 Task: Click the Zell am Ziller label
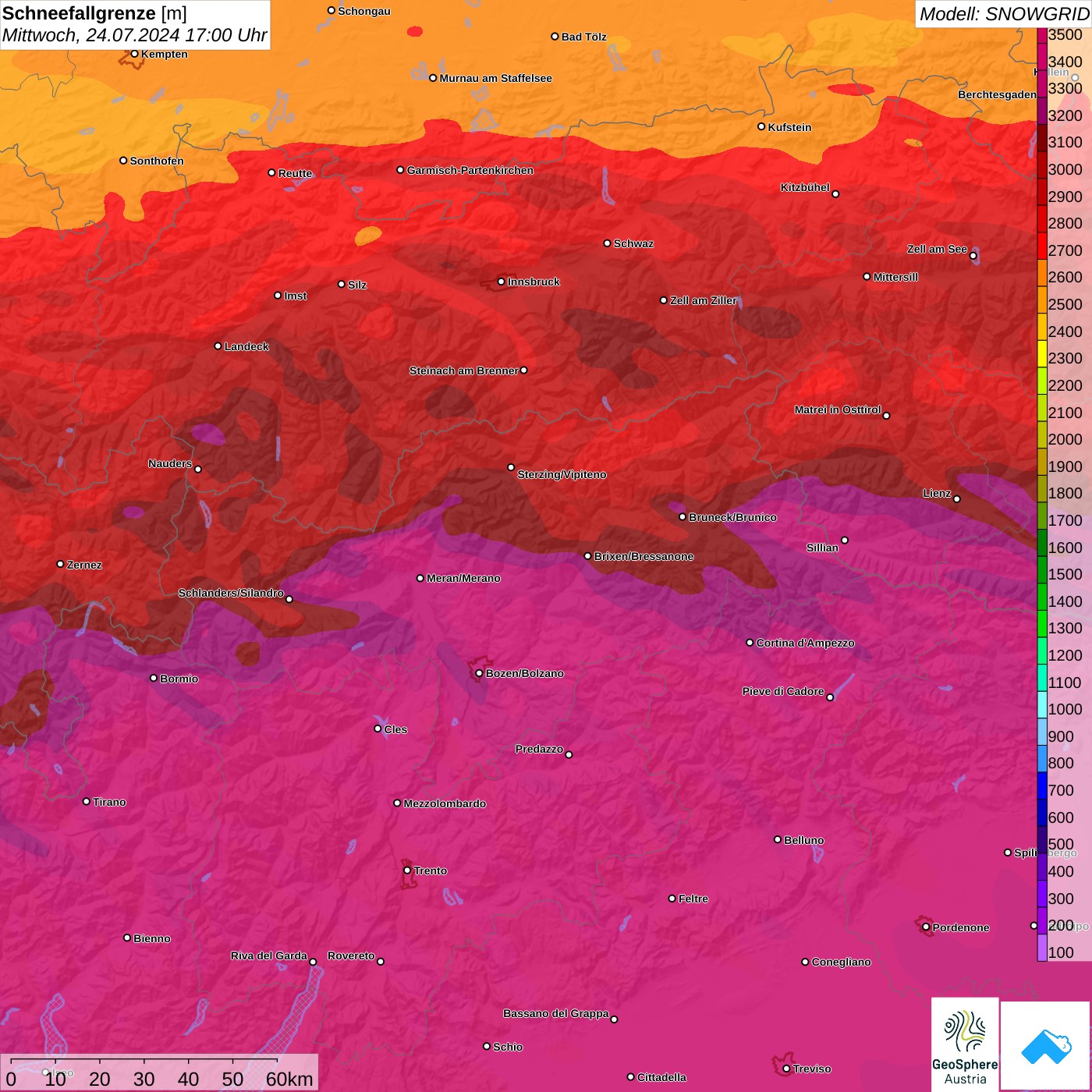tap(704, 300)
